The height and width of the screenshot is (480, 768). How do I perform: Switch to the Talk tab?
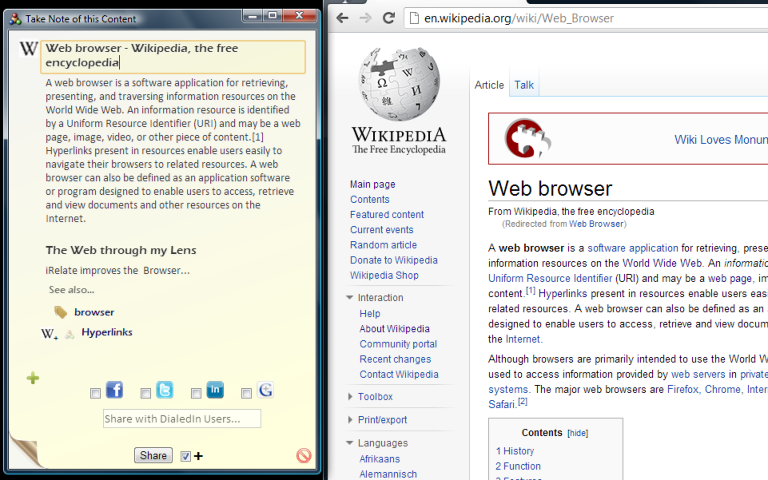[524, 85]
